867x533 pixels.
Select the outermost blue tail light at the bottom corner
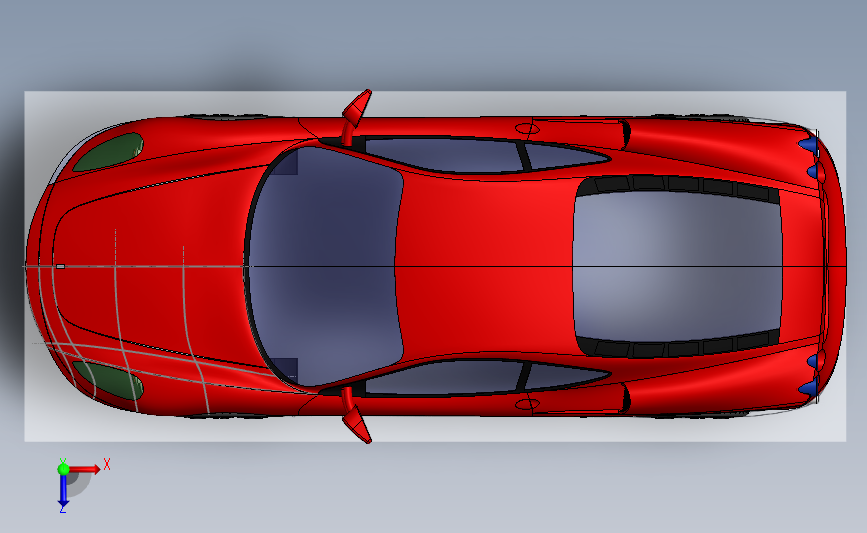(809, 388)
